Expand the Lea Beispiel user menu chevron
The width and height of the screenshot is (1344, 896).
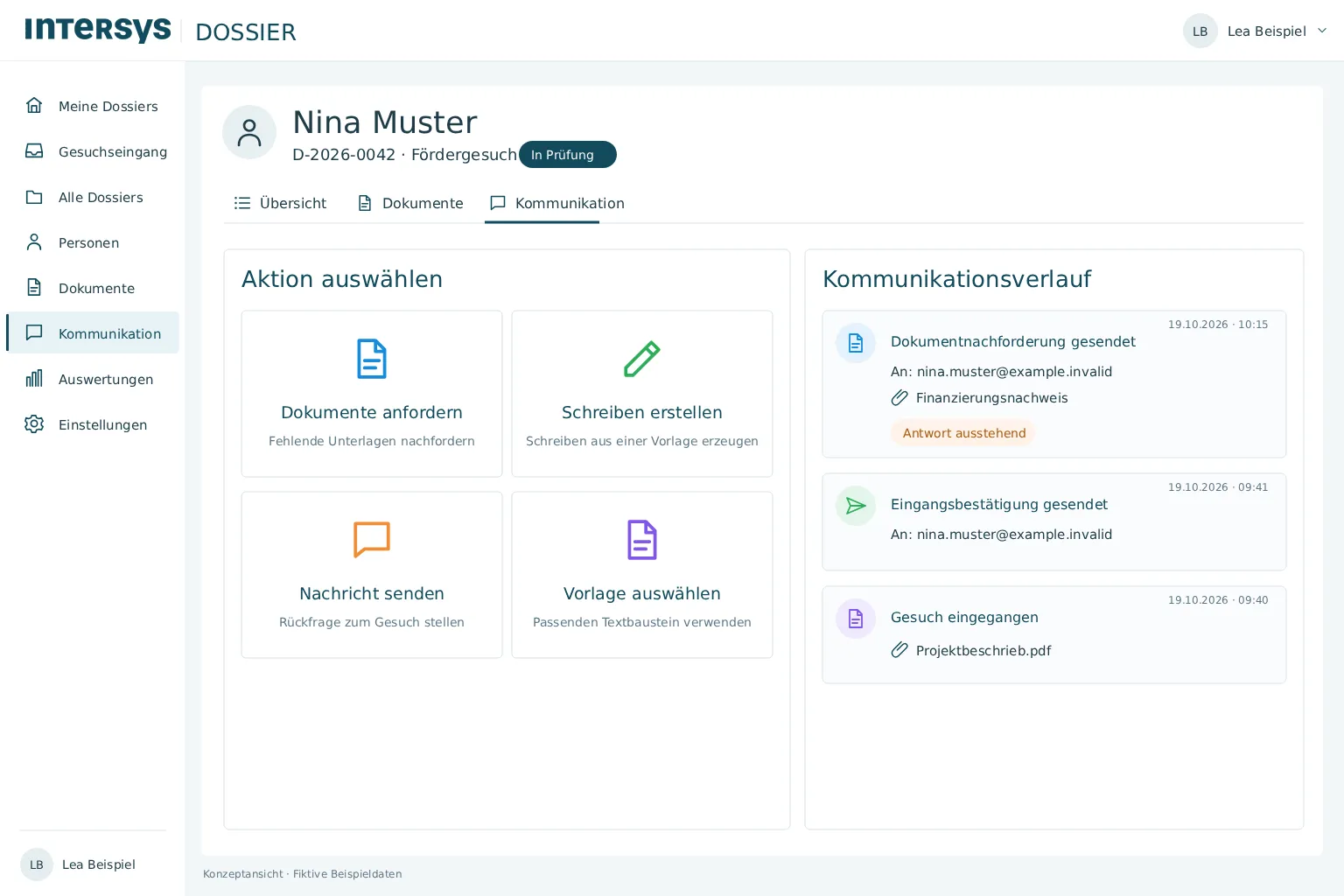(x=1322, y=31)
